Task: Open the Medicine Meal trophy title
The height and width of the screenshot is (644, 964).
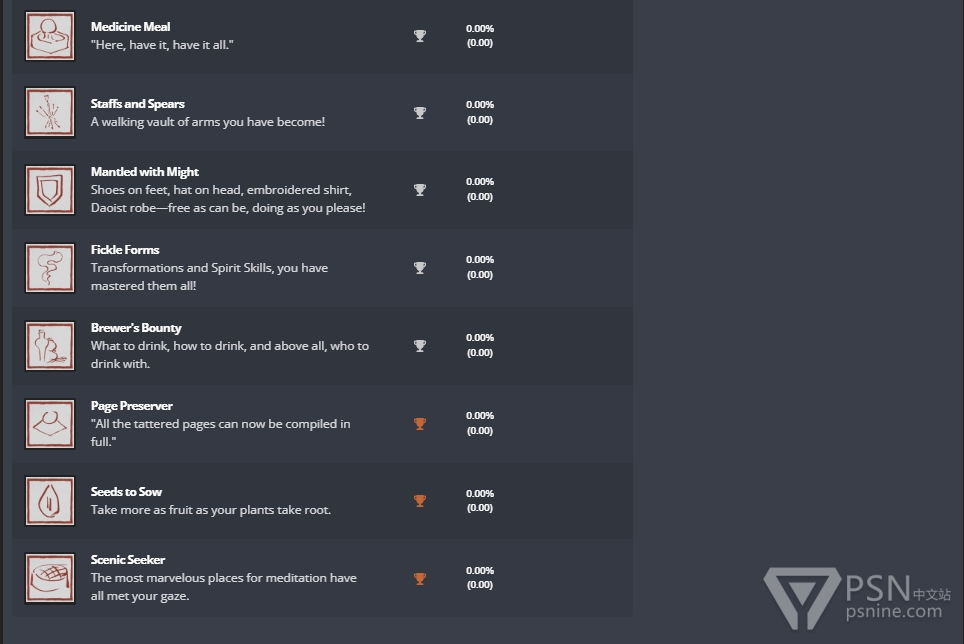Action: click(x=130, y=27)
